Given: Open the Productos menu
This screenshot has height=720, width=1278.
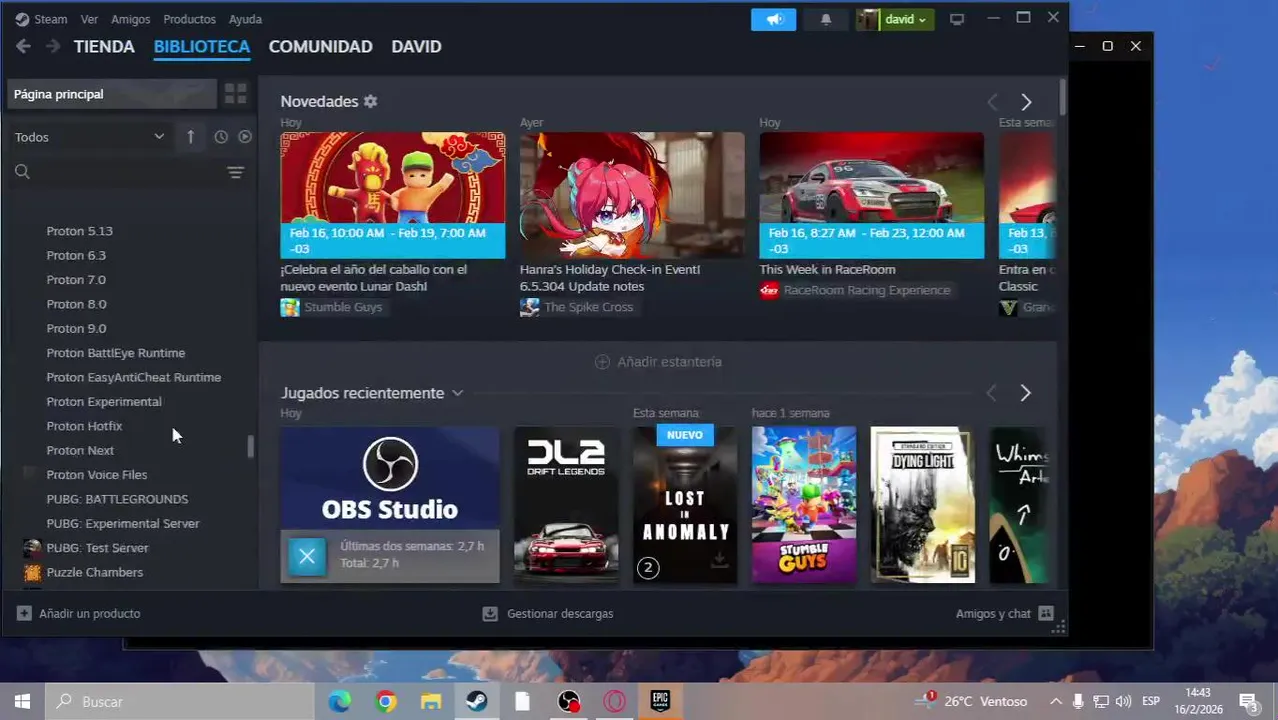Looking at the screenshot, I should (x=189, y=19).
